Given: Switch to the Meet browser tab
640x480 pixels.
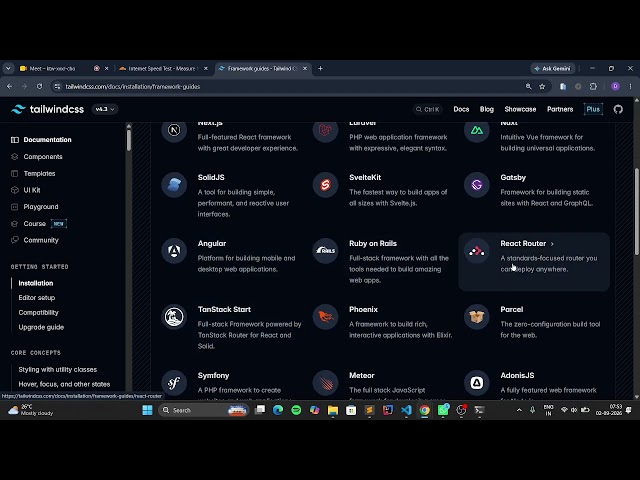Looking at the screenshot, I should (63, 69).
